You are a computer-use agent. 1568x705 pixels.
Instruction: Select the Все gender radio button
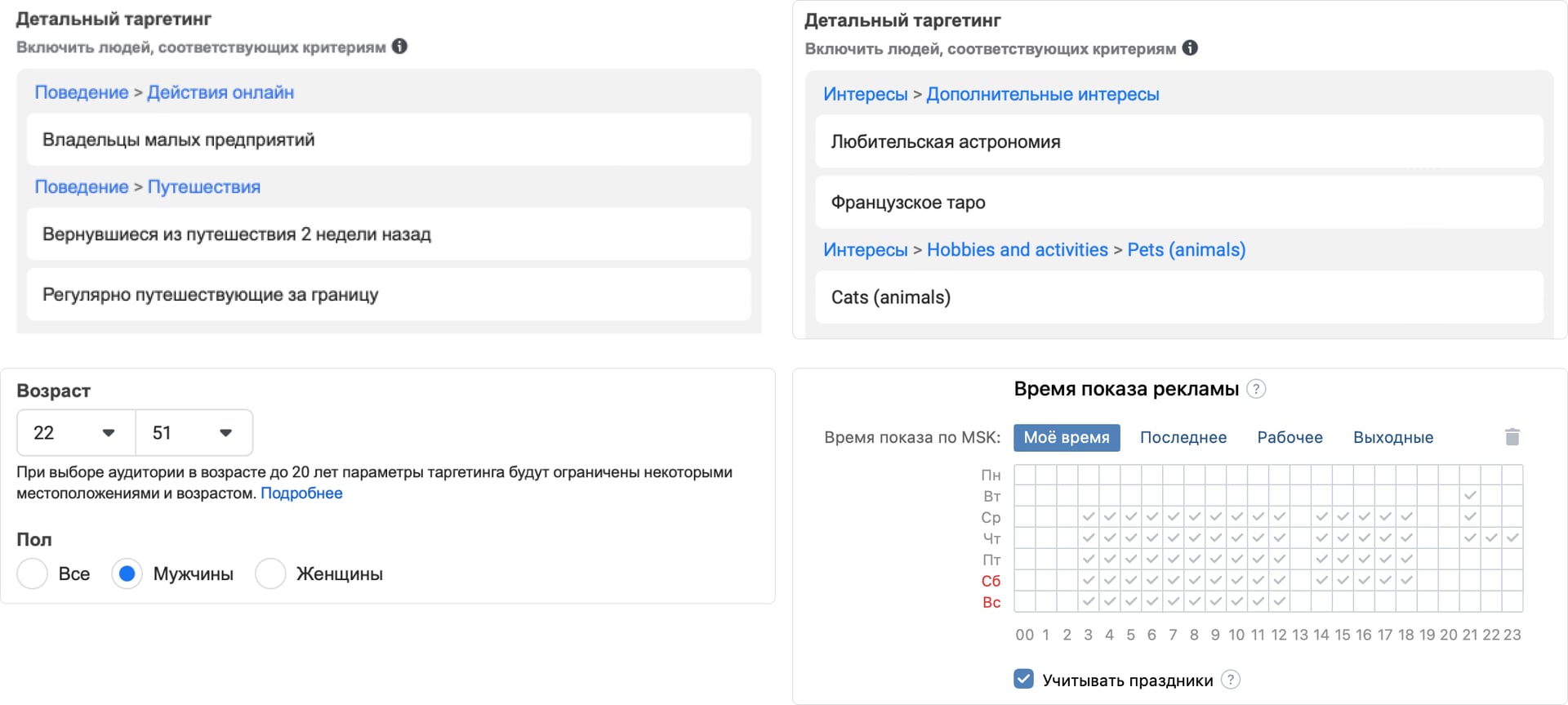33,573
